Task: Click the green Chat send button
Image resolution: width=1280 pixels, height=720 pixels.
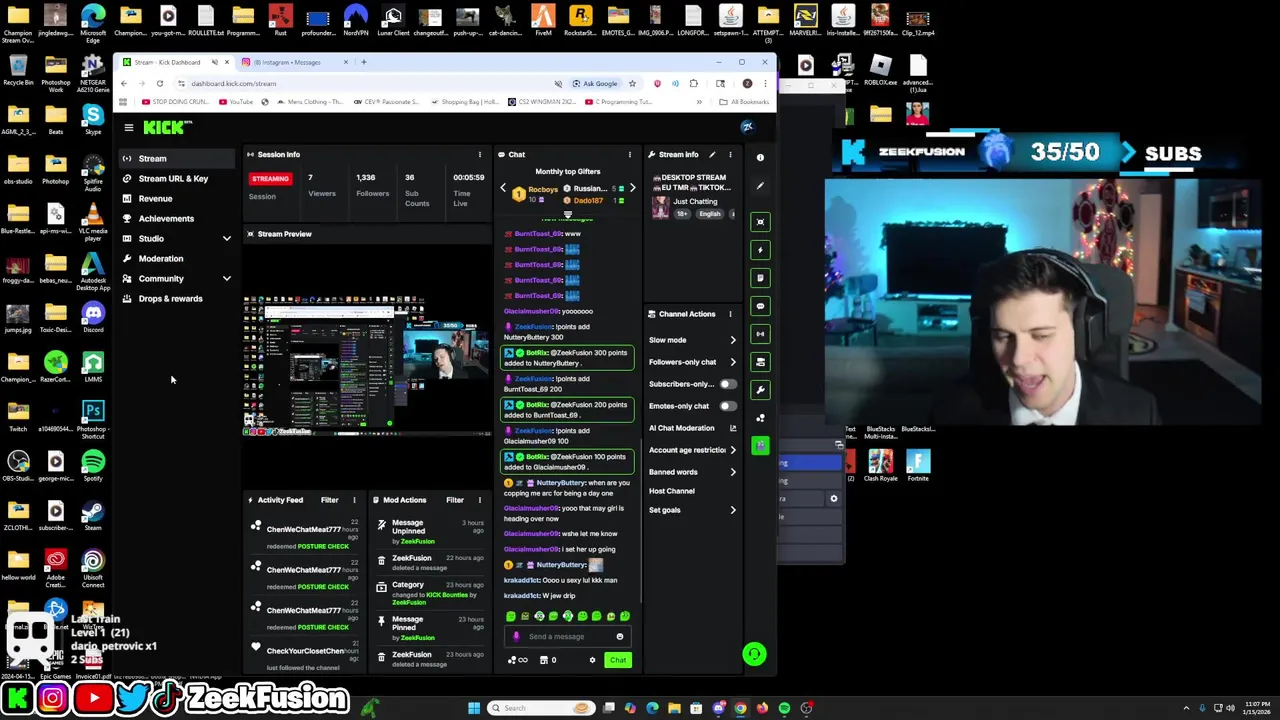Action: [618, 660]
